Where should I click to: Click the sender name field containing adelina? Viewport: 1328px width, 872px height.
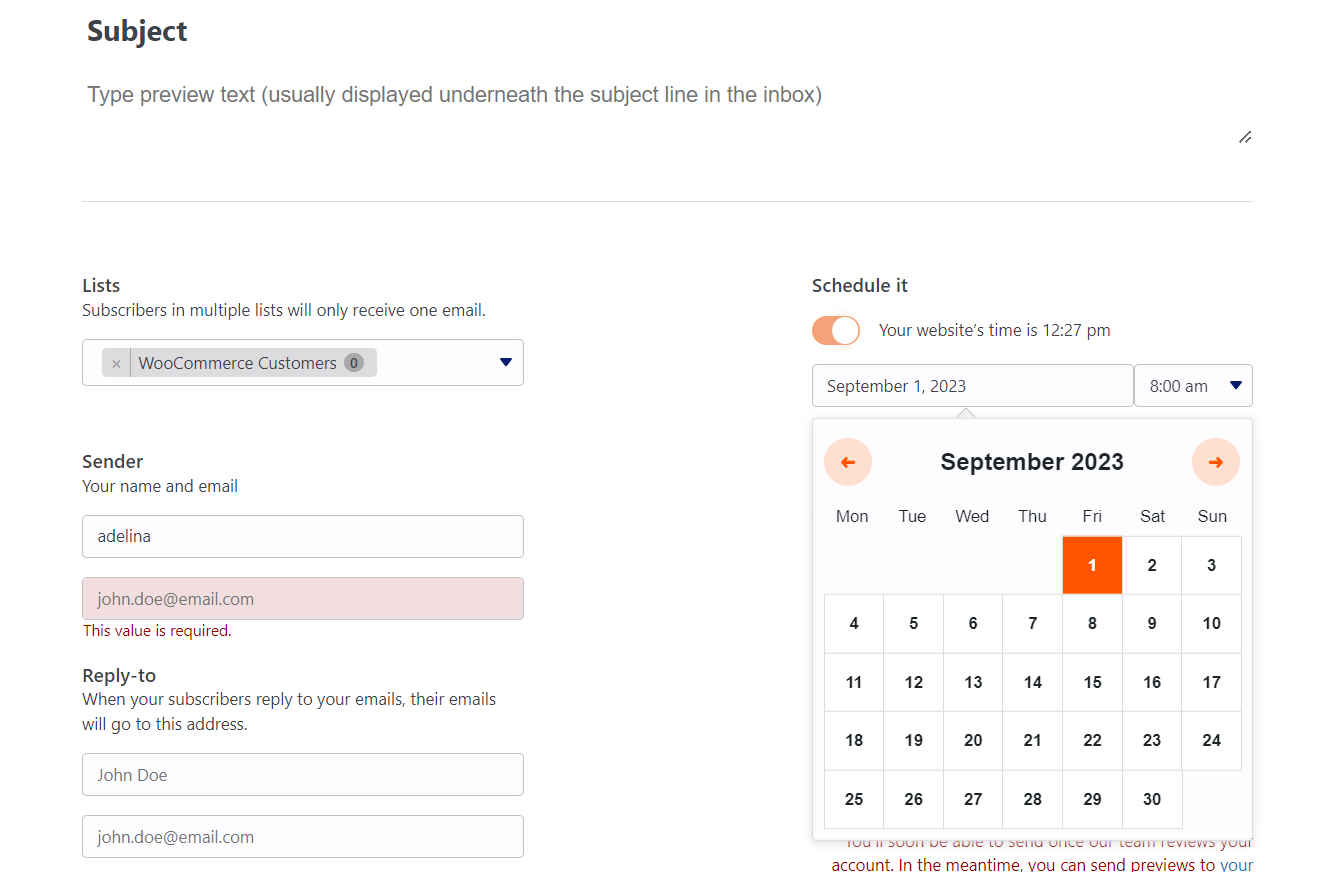pos(302,536)
